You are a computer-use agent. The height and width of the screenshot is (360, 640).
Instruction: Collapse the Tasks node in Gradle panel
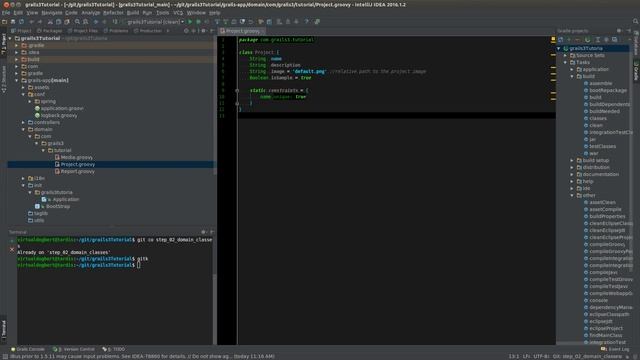click(x=566, y=62)
